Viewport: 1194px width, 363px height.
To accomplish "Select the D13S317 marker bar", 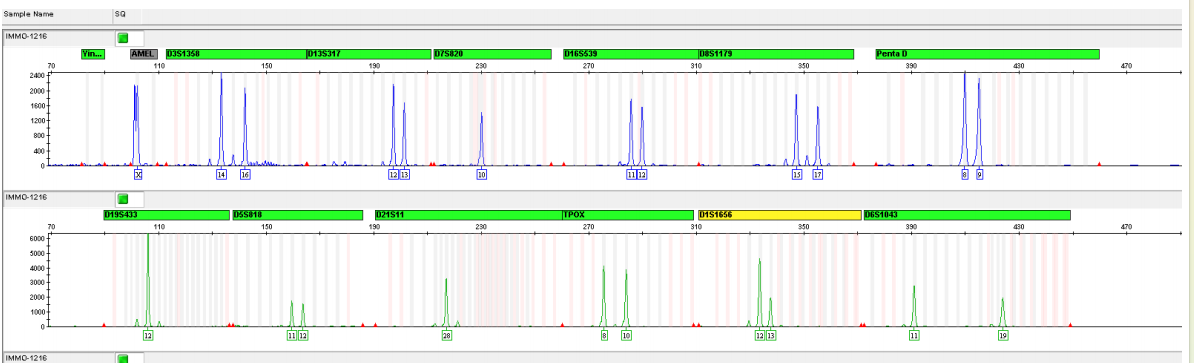I will tap(368, 54).
